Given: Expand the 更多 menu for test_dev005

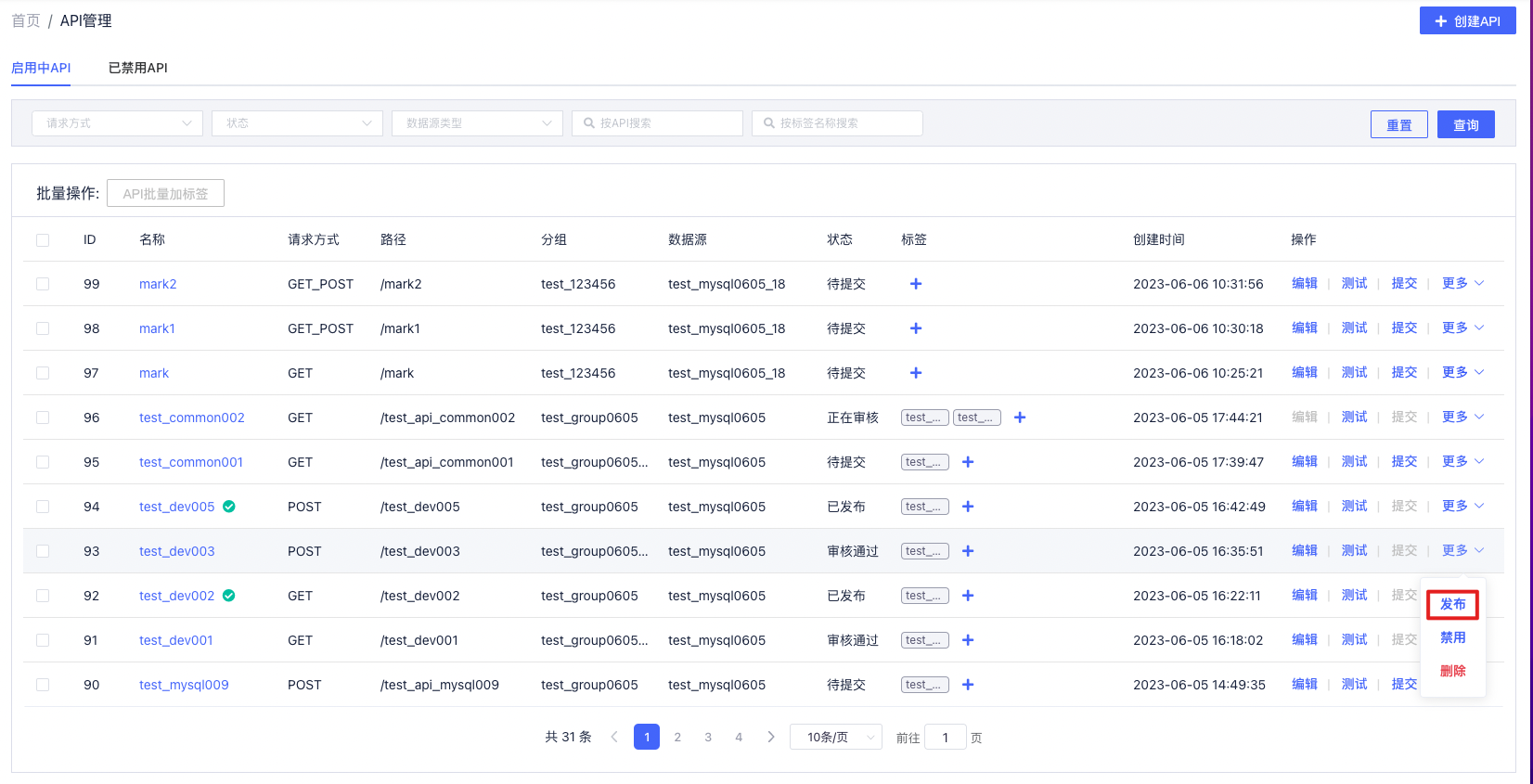Looking at the screenshot, I should point(1463,507).
